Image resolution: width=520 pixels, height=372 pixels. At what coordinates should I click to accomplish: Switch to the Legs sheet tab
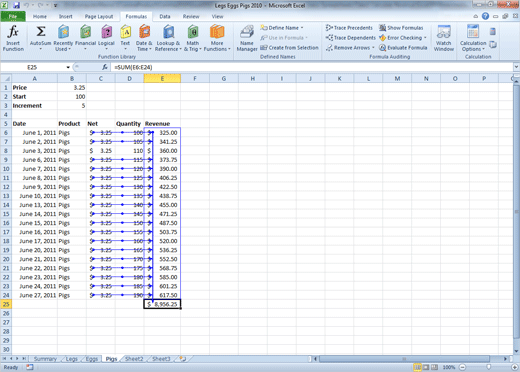click(71, 359)
